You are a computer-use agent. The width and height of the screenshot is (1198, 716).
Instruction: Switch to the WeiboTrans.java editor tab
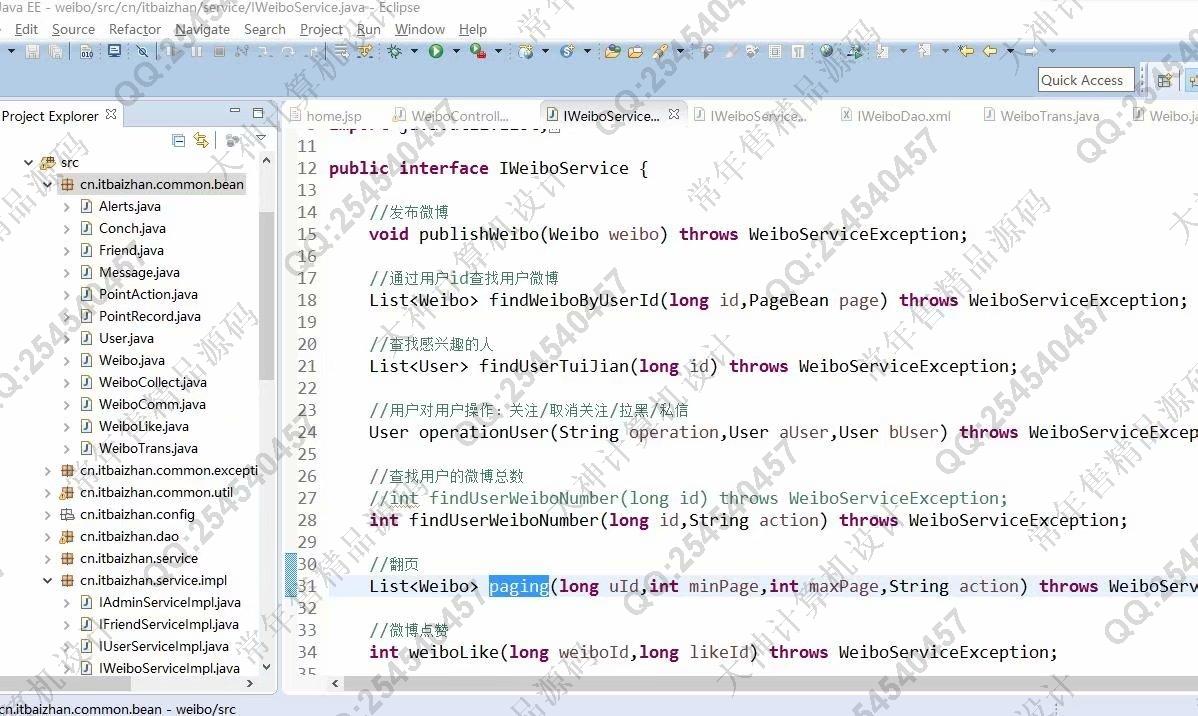pos(1041,115)
